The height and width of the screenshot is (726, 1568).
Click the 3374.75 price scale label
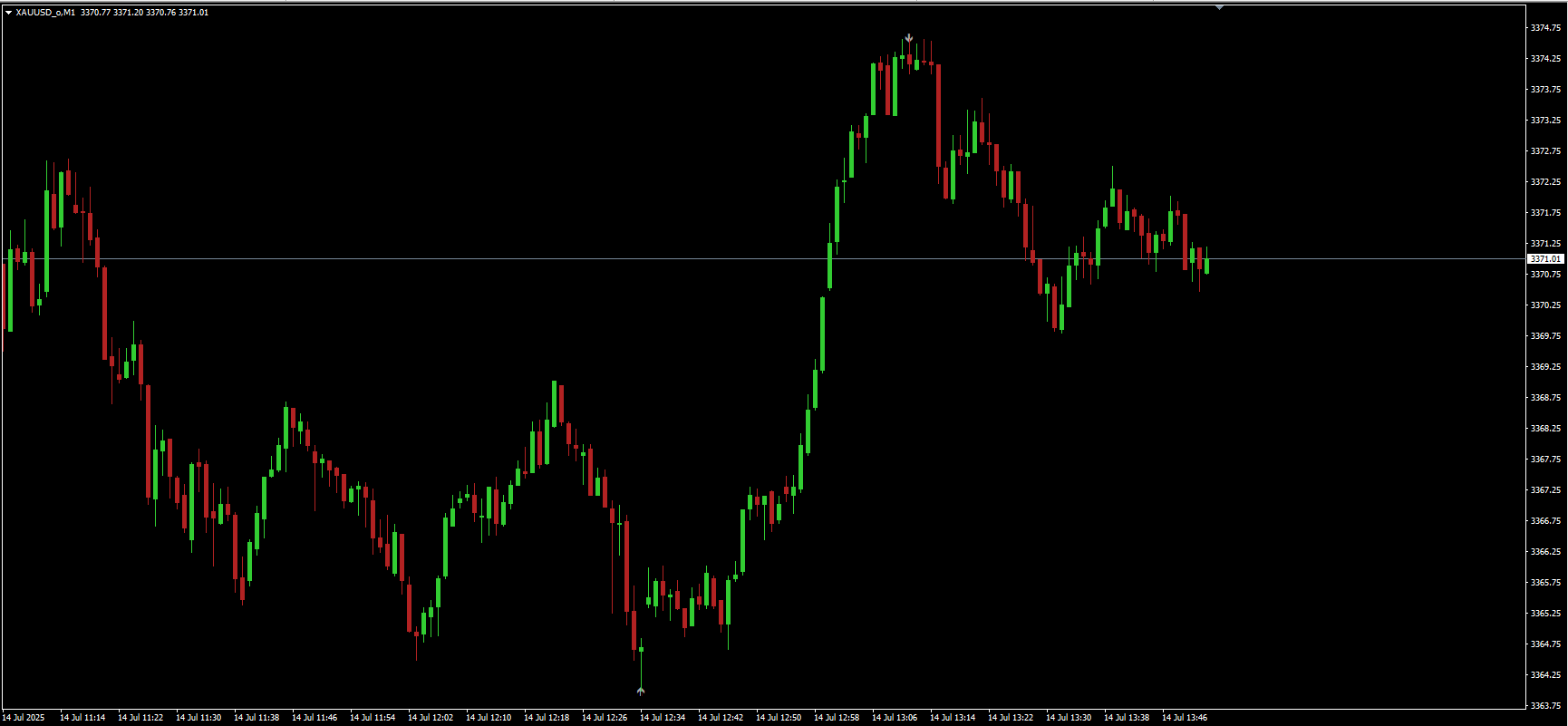click(1545, 28)
